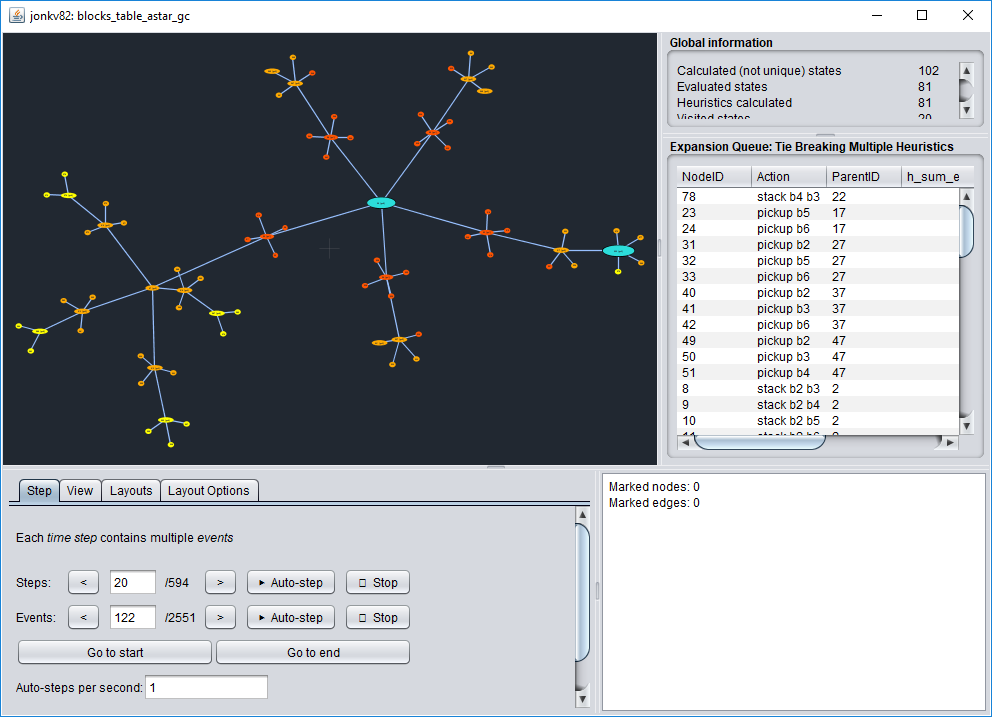Click the Expansion Queue horizontal scrollbar right arrow
The image size is (992, 717).
[950, 442]
